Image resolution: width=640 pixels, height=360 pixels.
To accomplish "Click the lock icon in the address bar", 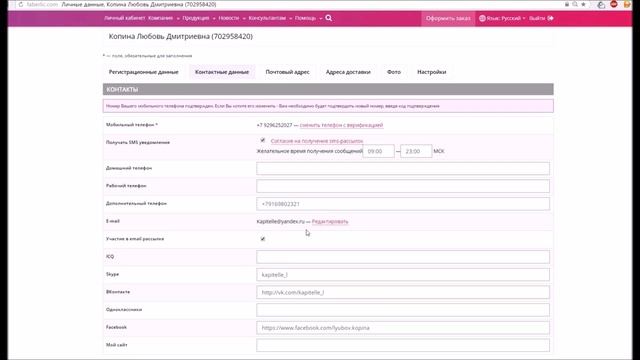I will [567, 4].
